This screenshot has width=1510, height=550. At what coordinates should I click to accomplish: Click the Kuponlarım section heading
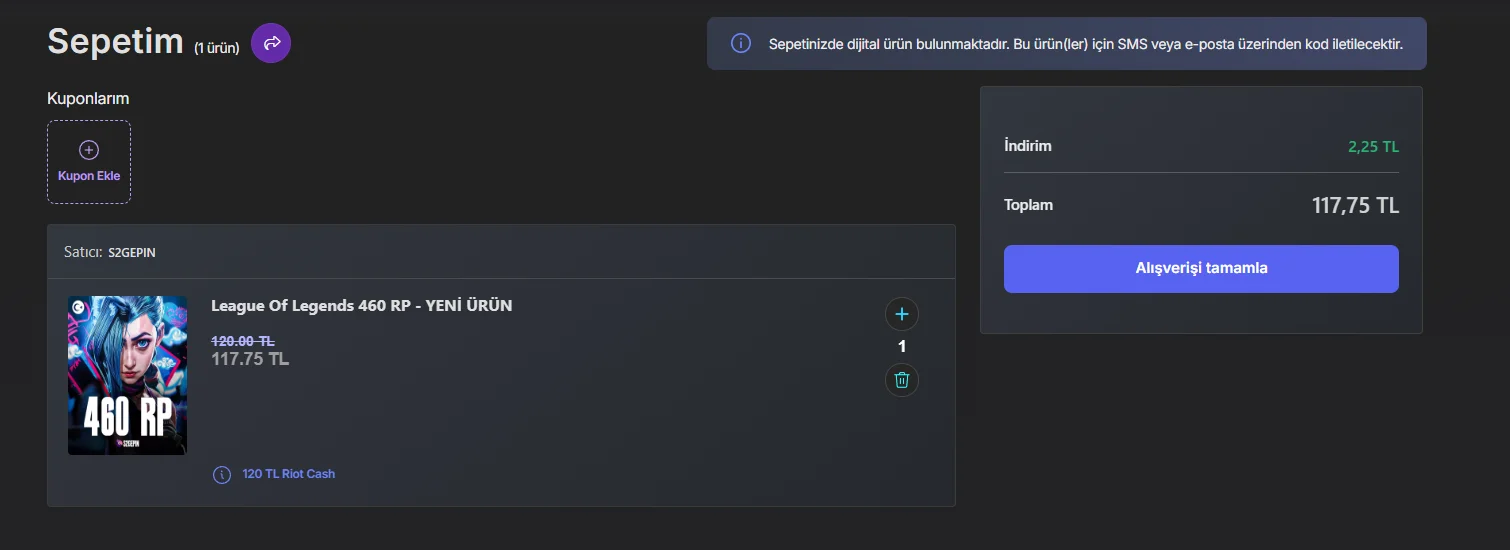88,99
